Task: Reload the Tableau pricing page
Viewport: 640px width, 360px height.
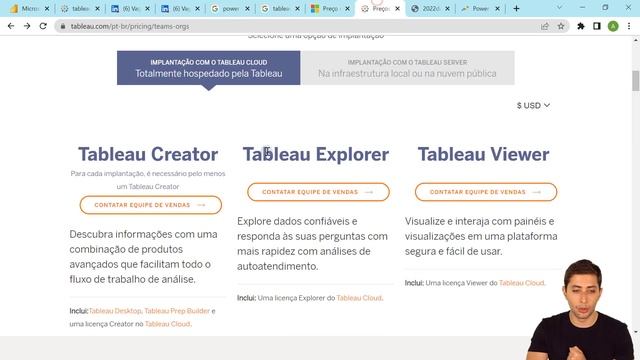Action: [x=43, y=26]
